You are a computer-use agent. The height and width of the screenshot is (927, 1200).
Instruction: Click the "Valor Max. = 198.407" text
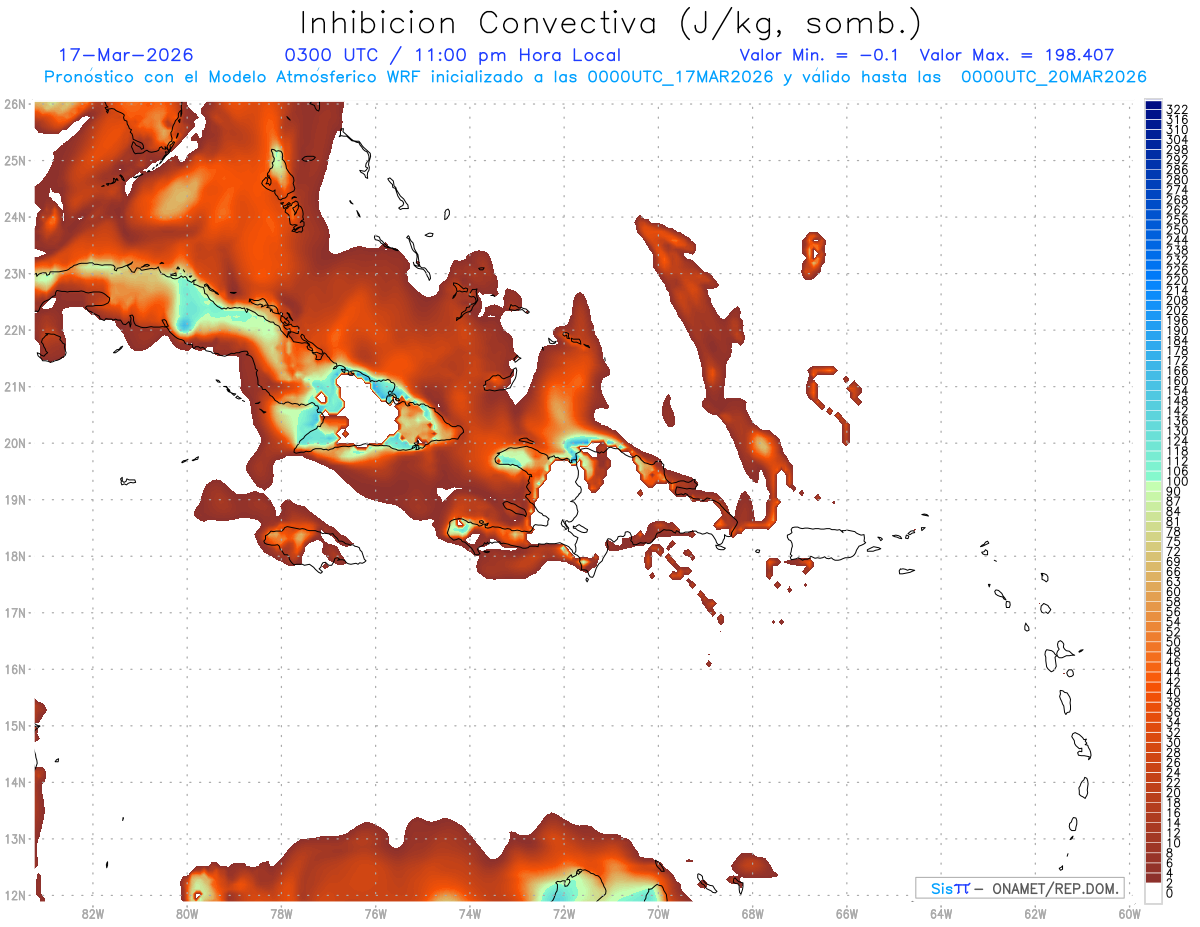tap(1017, 55)
